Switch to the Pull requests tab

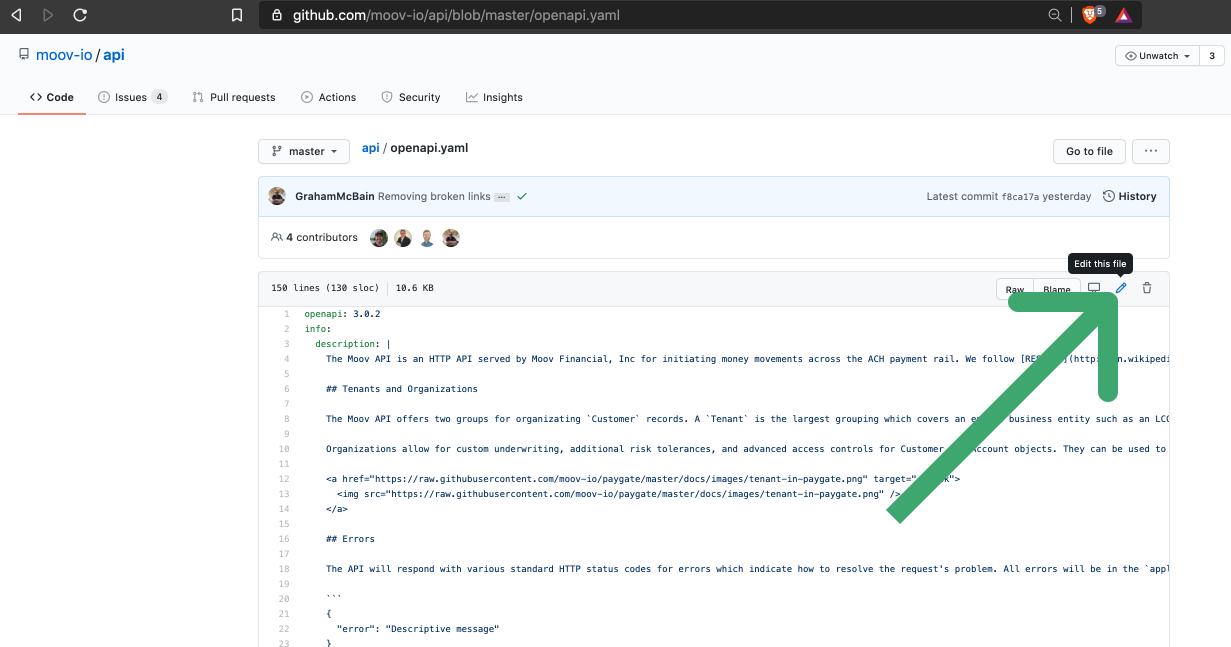[234, 97]
